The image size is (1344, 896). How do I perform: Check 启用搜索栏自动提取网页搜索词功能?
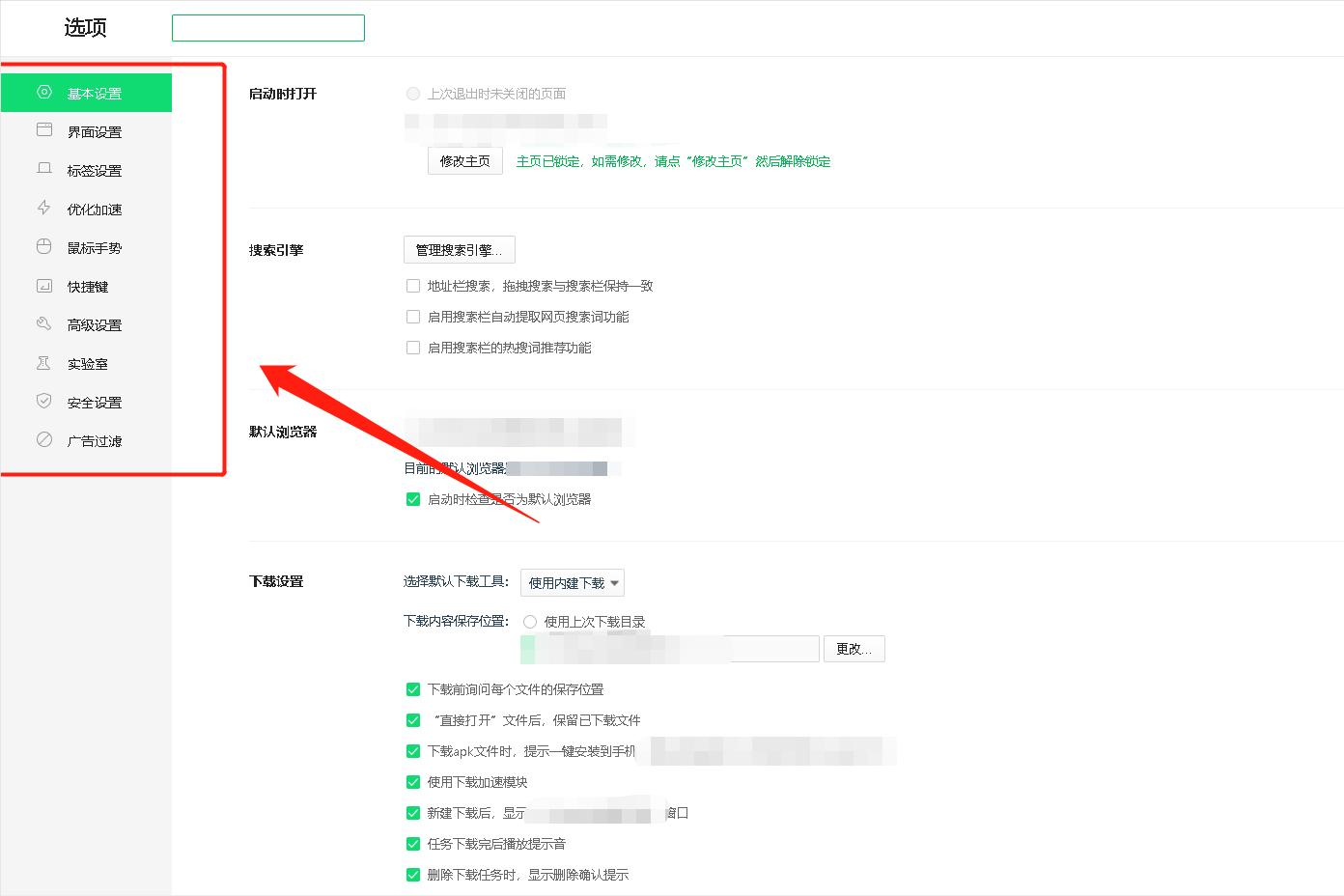pos(413,317)
